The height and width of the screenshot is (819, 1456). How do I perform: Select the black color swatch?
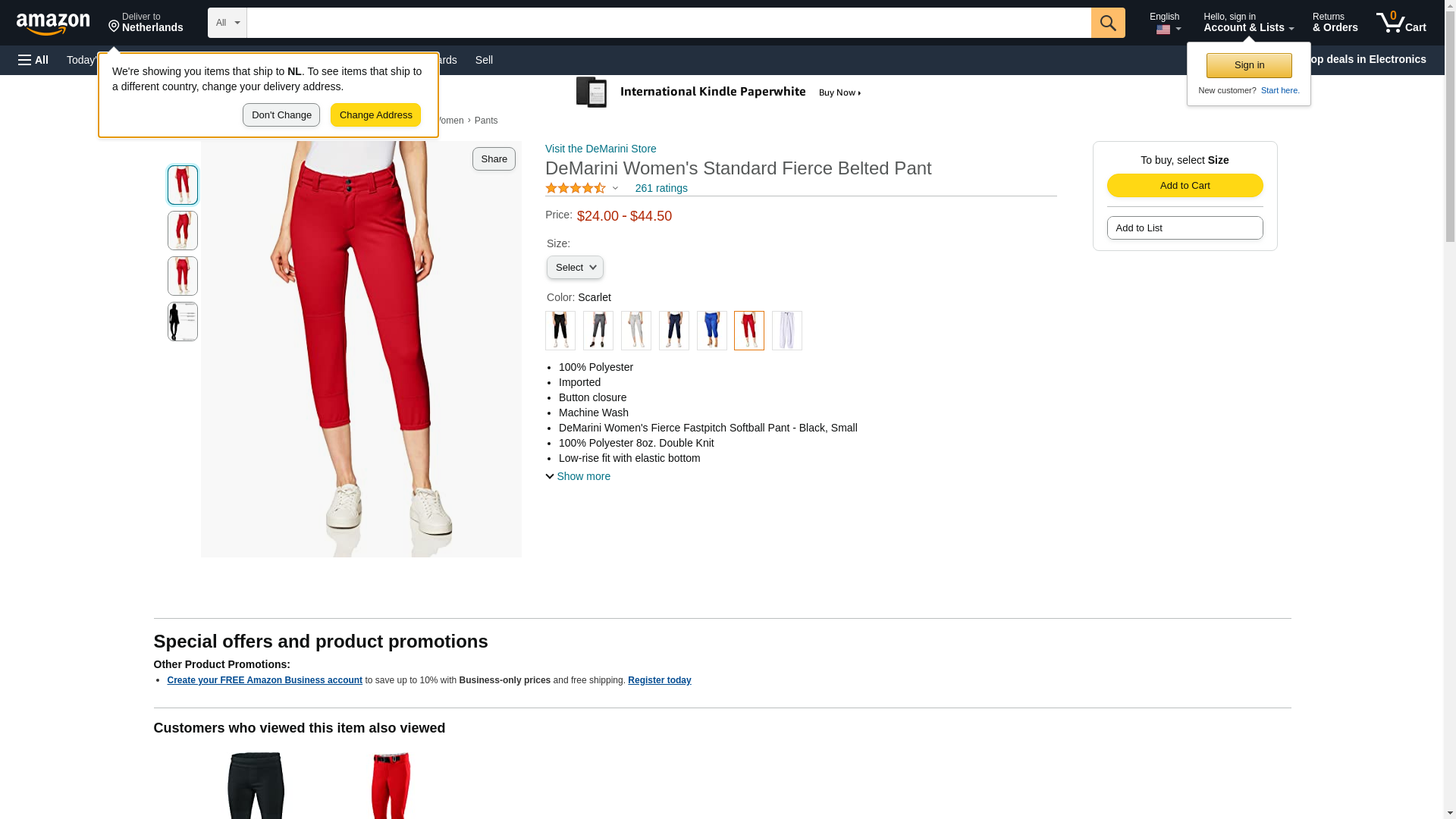560,331
